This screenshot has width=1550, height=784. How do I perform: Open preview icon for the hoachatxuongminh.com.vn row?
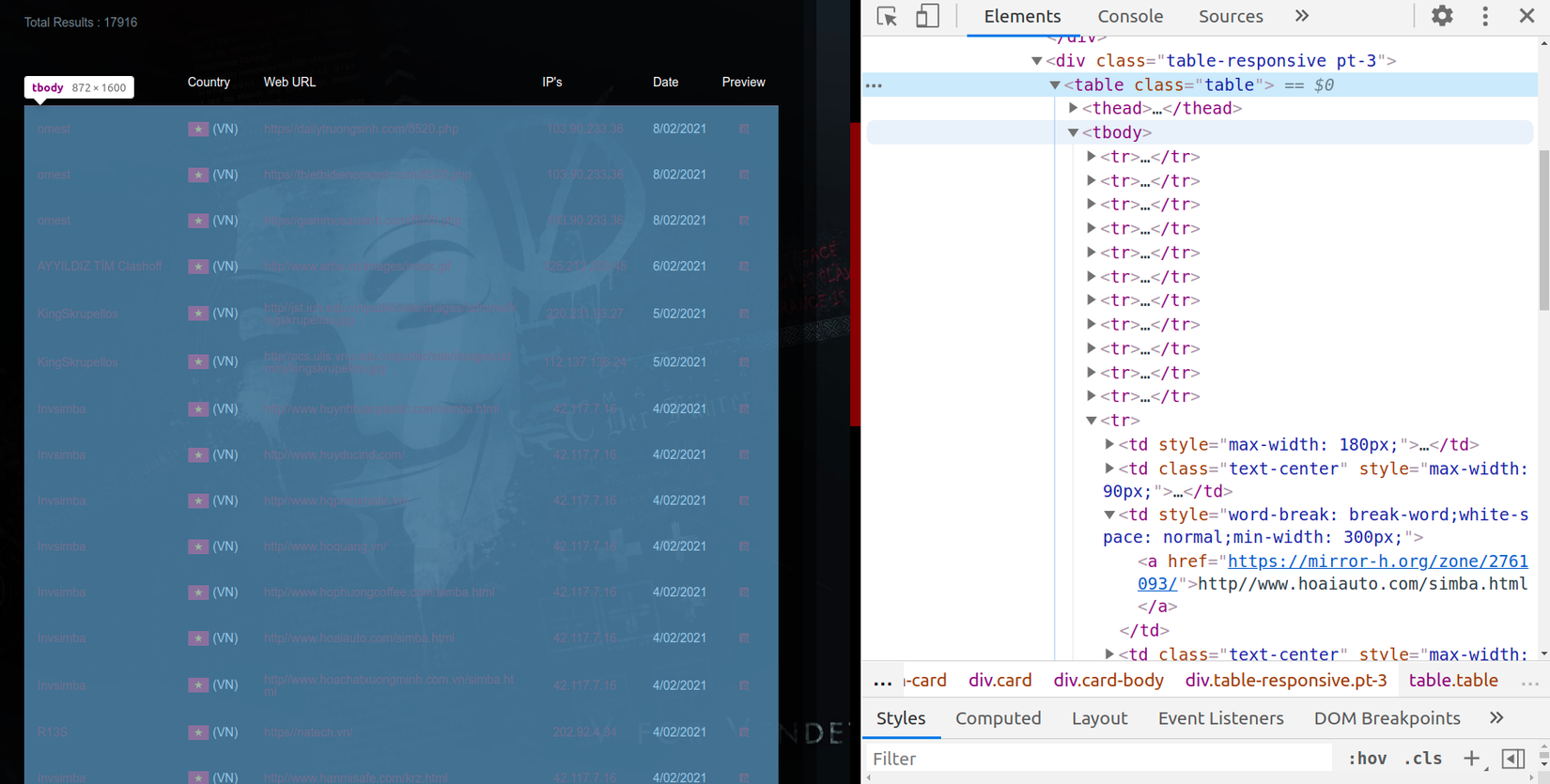tap(744, 685)
